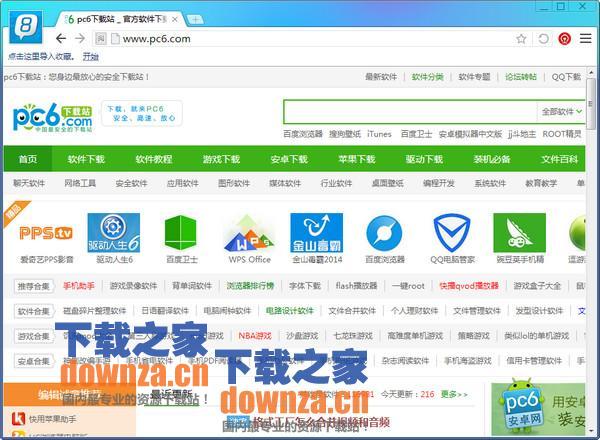
Task: Open the WPS Office icon
Action: tap(249, 233)
